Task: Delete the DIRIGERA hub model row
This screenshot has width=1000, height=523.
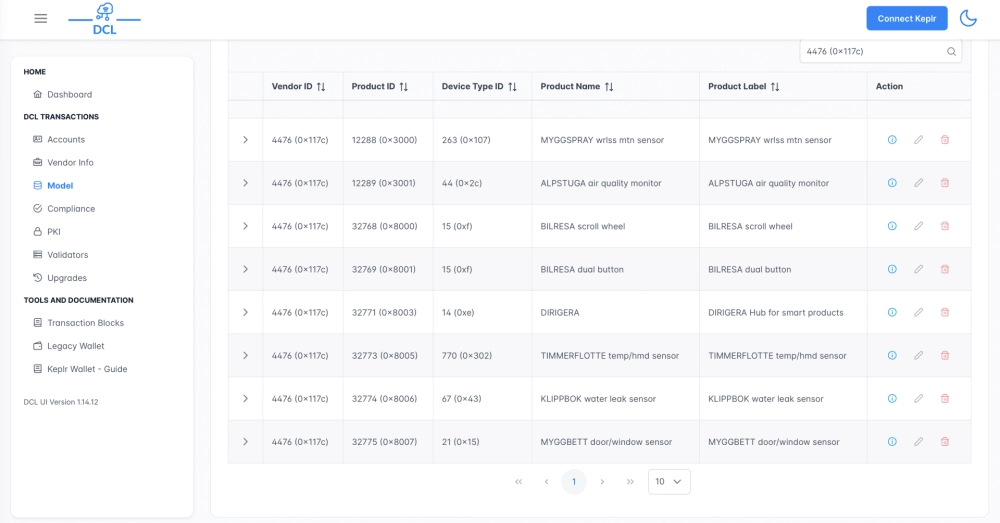Action: (x=945, y=312)
